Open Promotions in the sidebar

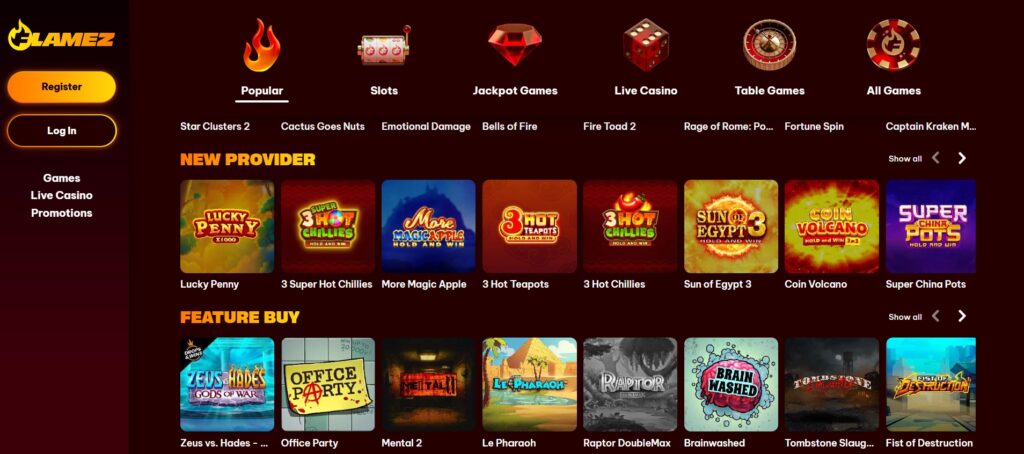pos(61,213)
